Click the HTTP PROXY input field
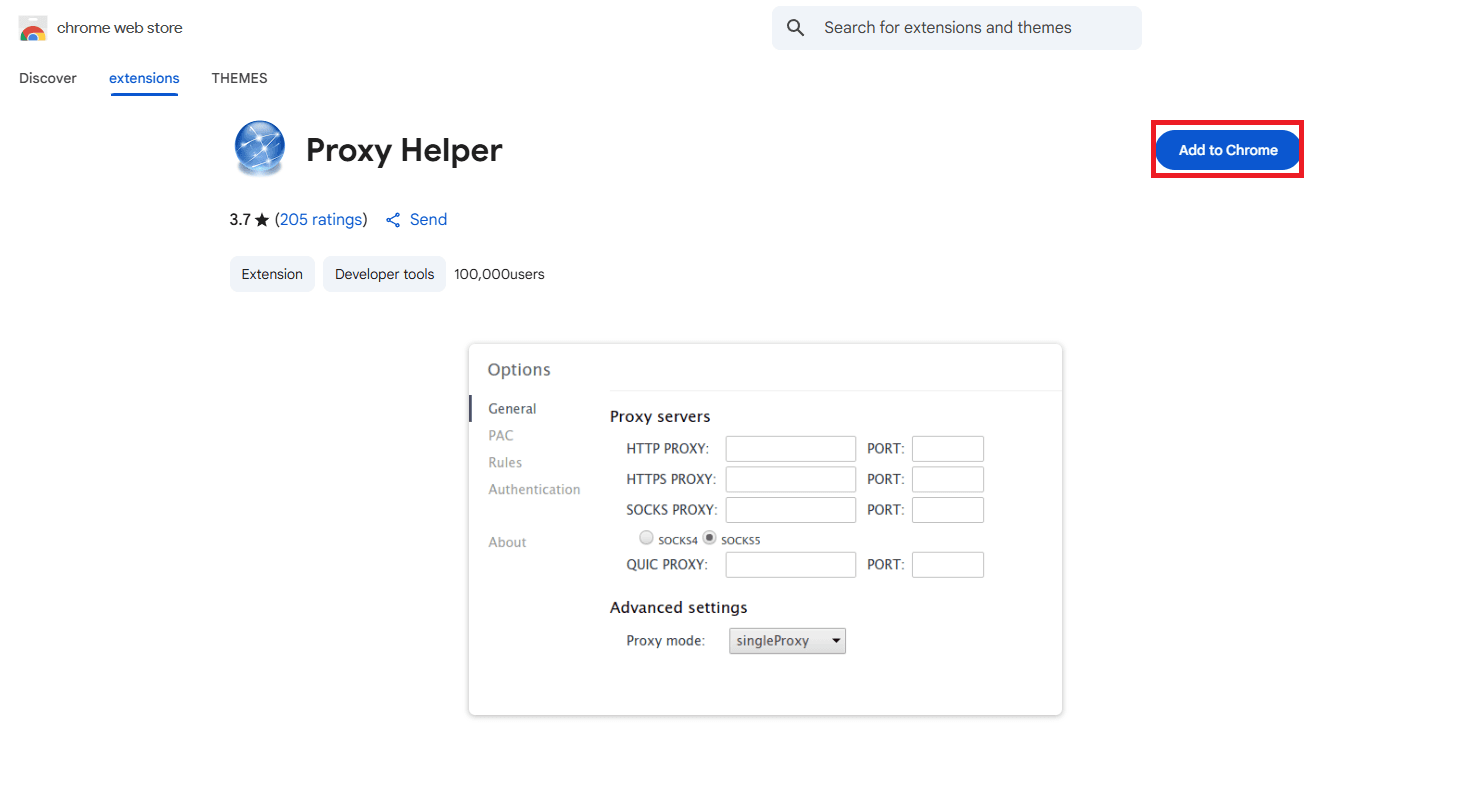1462x792 pixels. 790,448
